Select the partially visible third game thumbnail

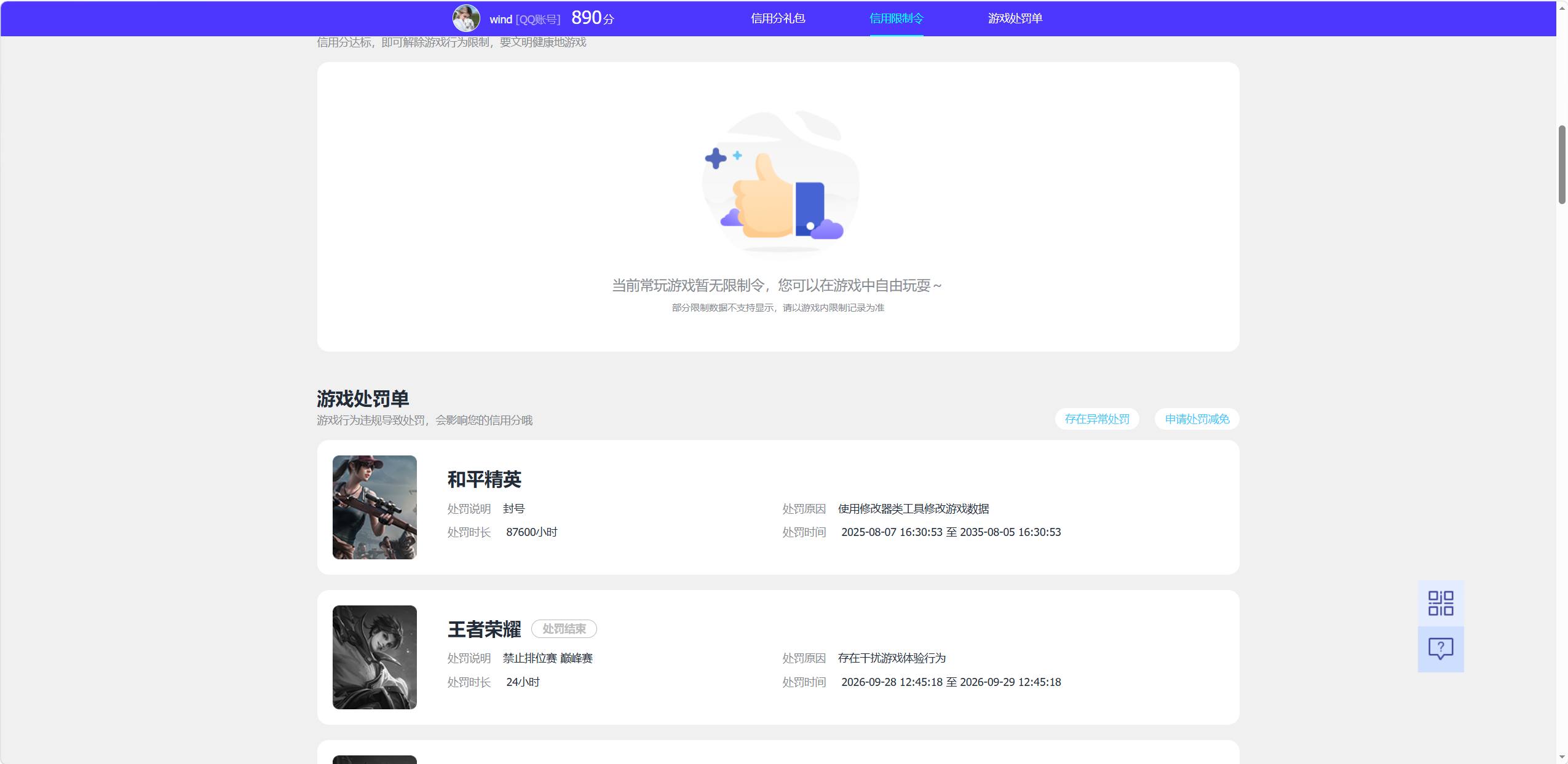(374, 760)
